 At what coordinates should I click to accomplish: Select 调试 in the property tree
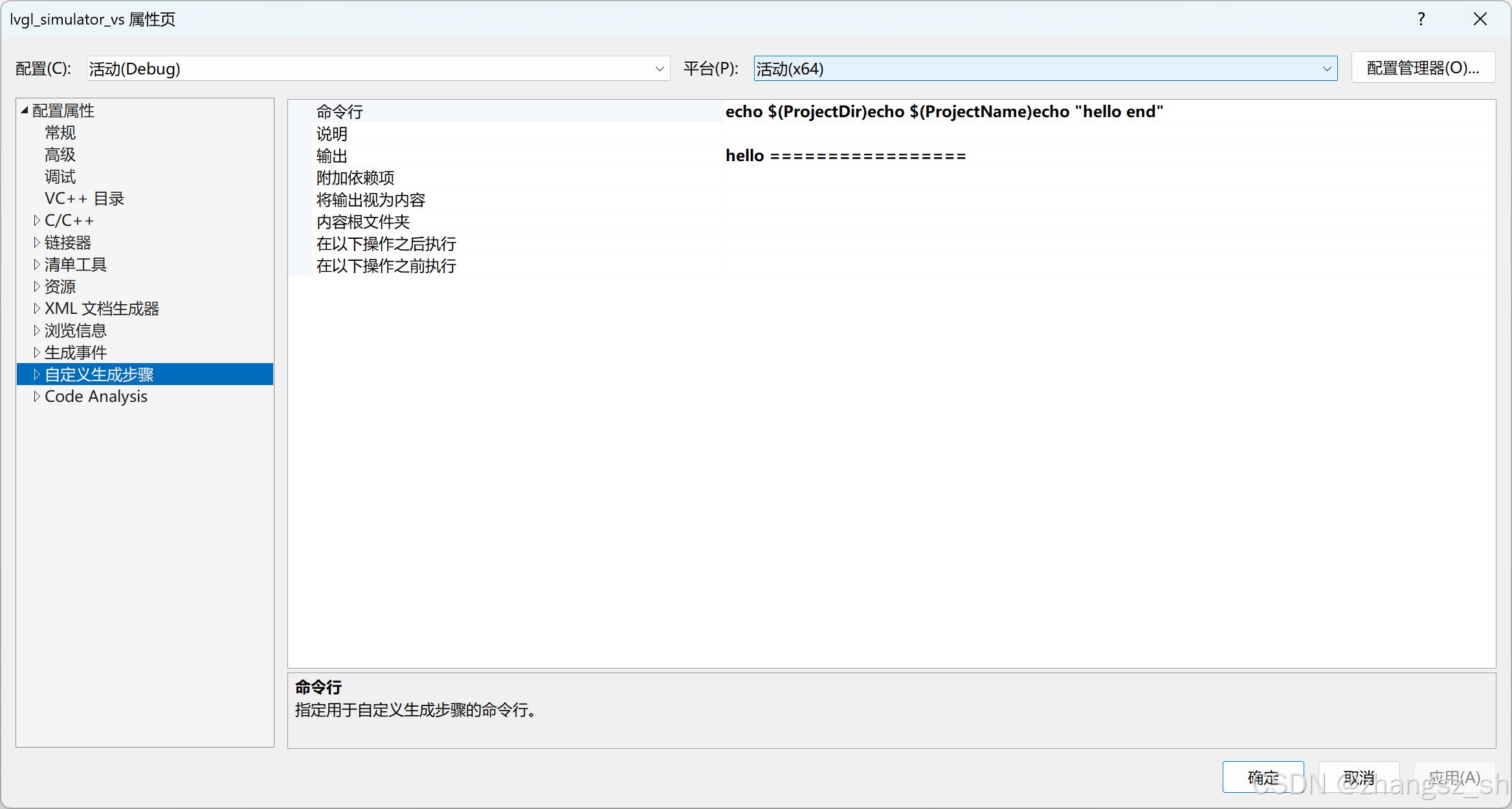coord(60,177)
